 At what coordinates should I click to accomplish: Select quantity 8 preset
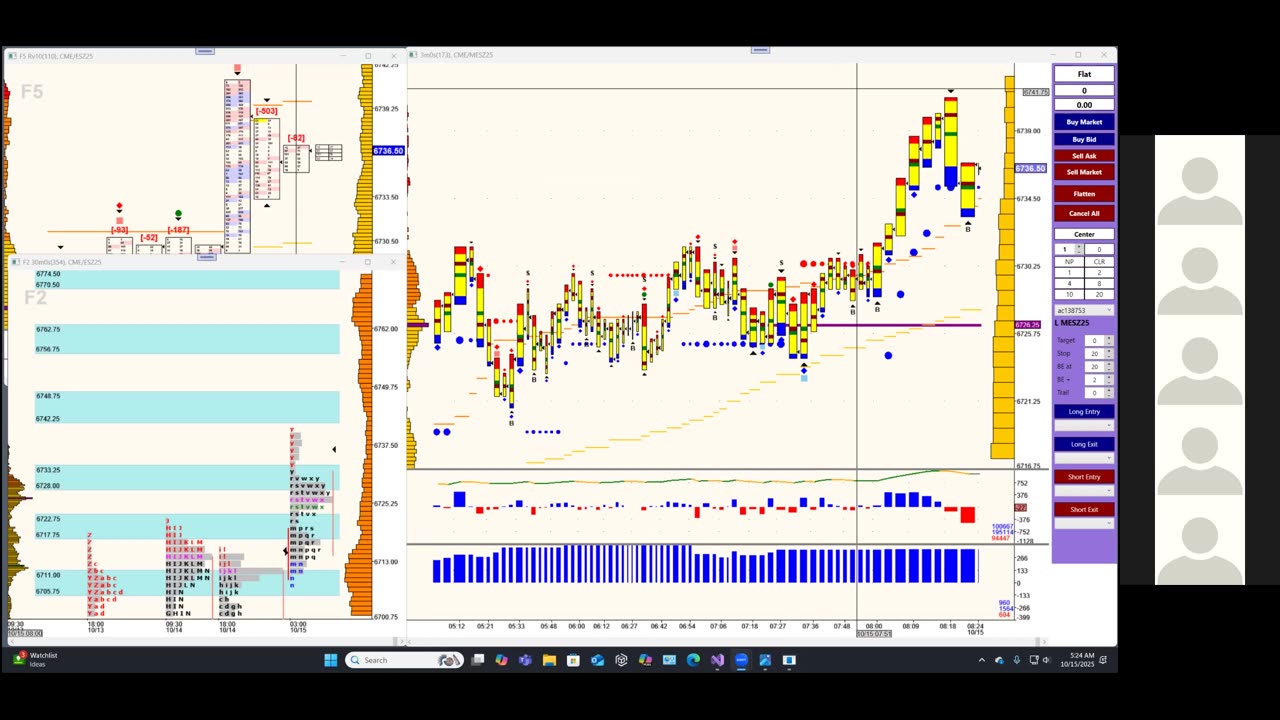tap(1099, 284)
